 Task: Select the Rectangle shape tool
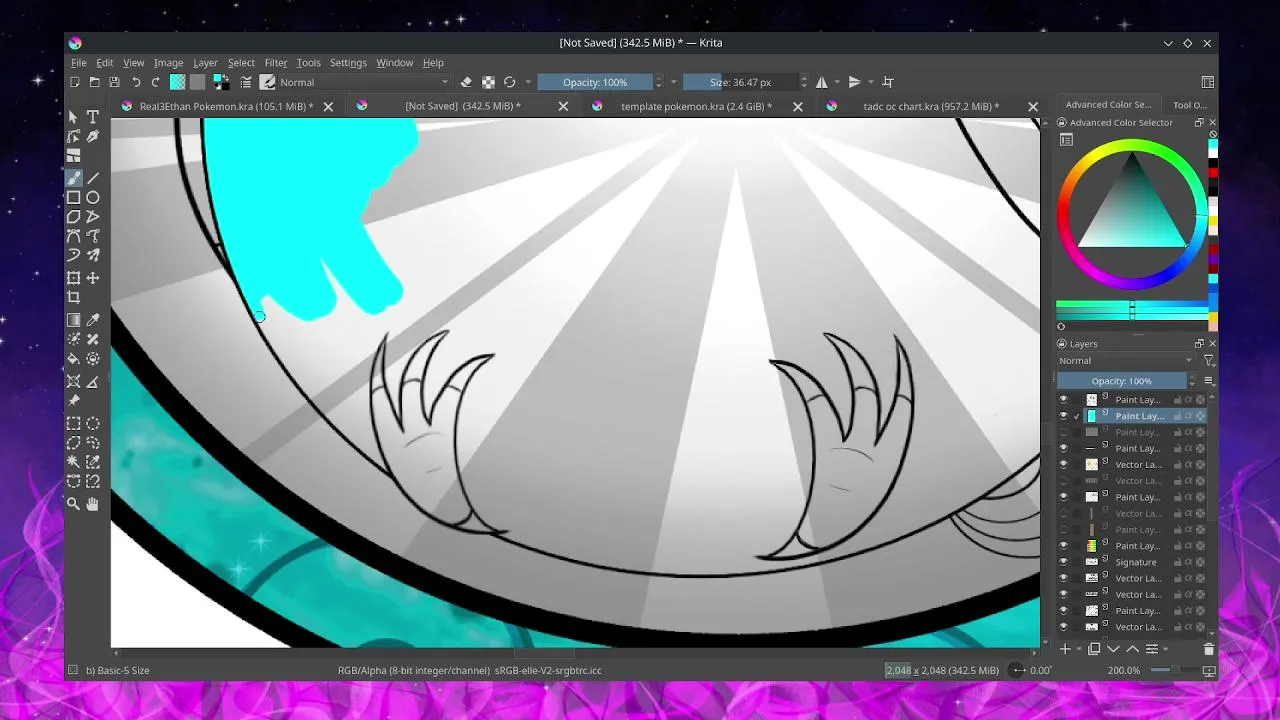(73, 198)
